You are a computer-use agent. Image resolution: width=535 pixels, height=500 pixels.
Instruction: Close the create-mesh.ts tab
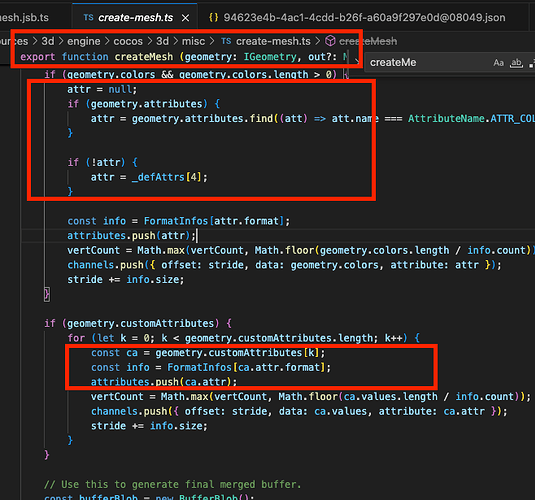point(185,18)
